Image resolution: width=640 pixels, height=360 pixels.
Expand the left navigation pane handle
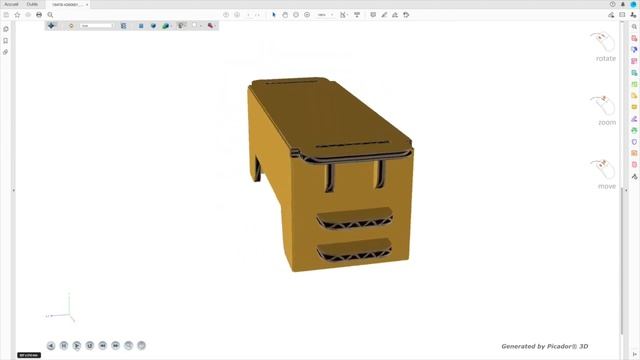pyautogui.click(x=13, y=190)
